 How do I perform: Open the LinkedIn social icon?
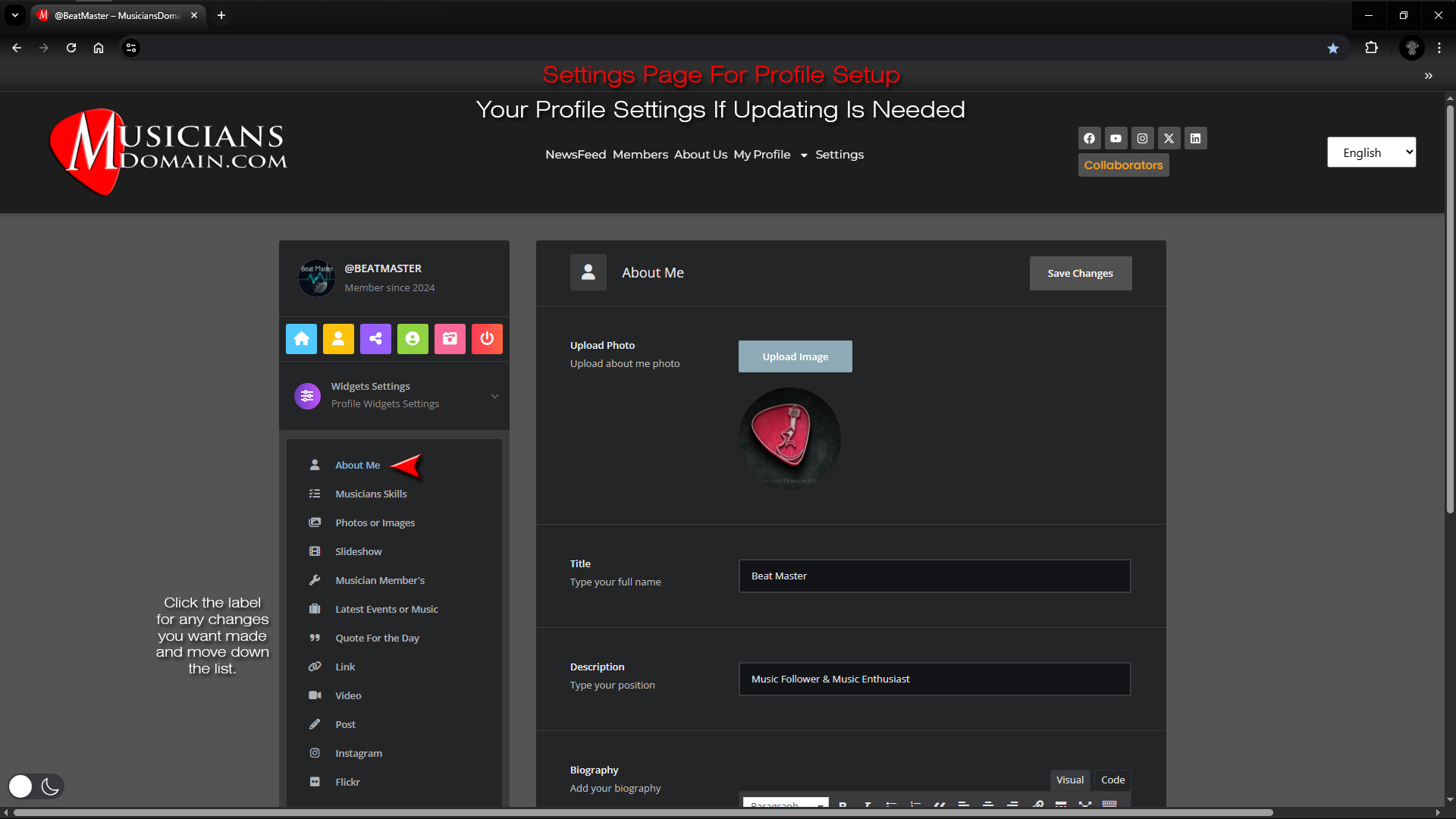point(1195,138)
